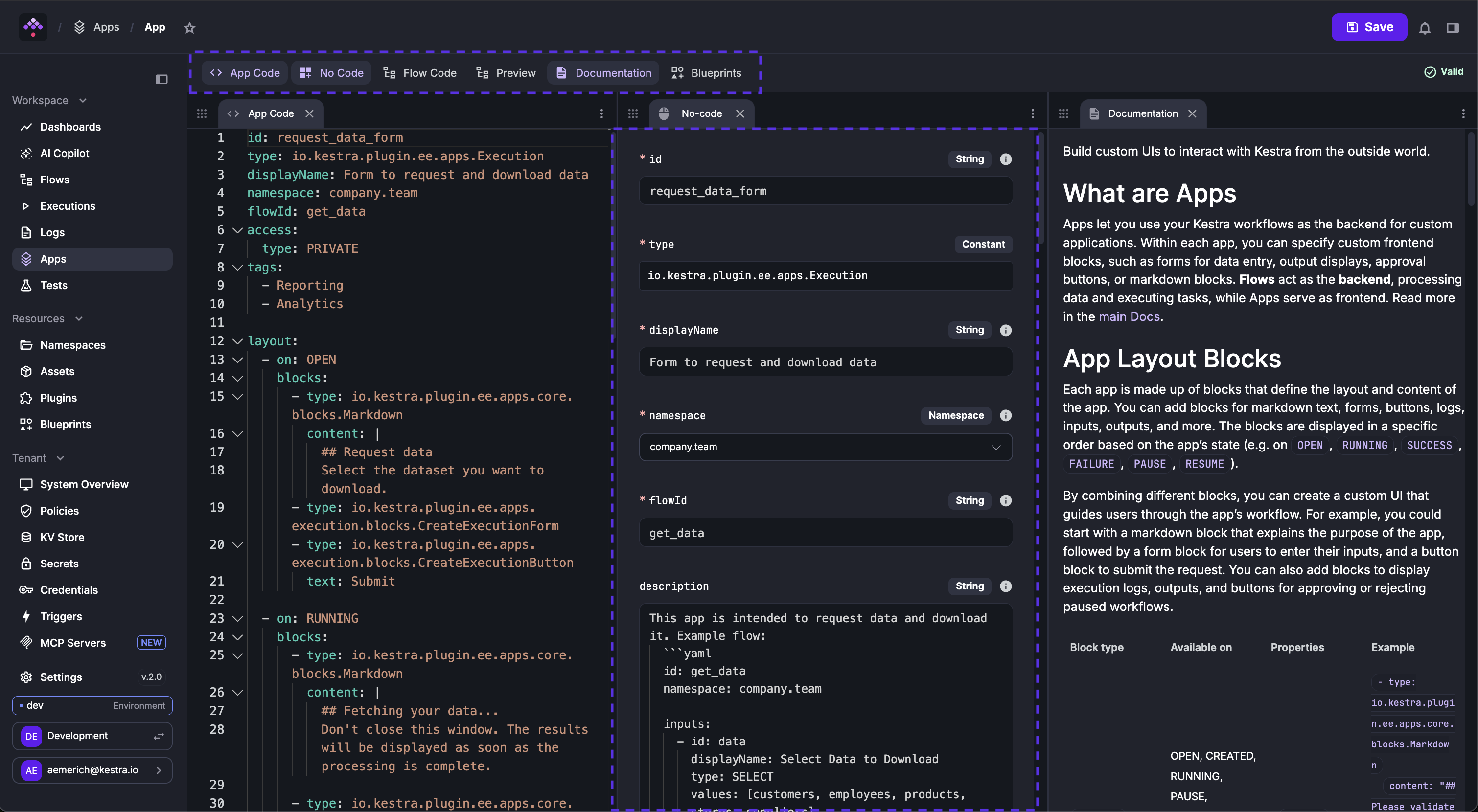
Task: Open Assets page
Action: [x=92, y=371]
